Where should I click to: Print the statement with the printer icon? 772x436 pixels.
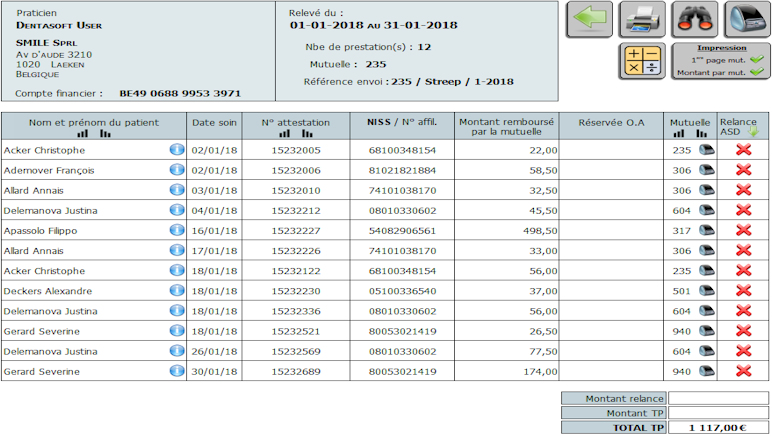pyautogui.click(x=642, y=20)
